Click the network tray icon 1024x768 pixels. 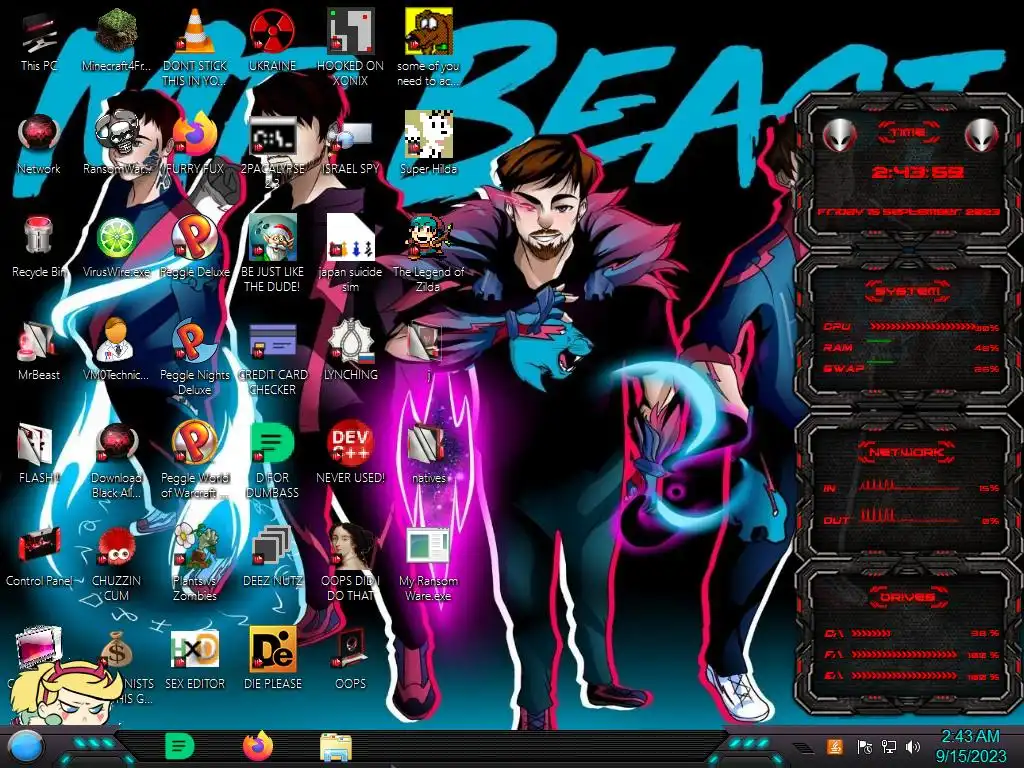click(889, 746)
